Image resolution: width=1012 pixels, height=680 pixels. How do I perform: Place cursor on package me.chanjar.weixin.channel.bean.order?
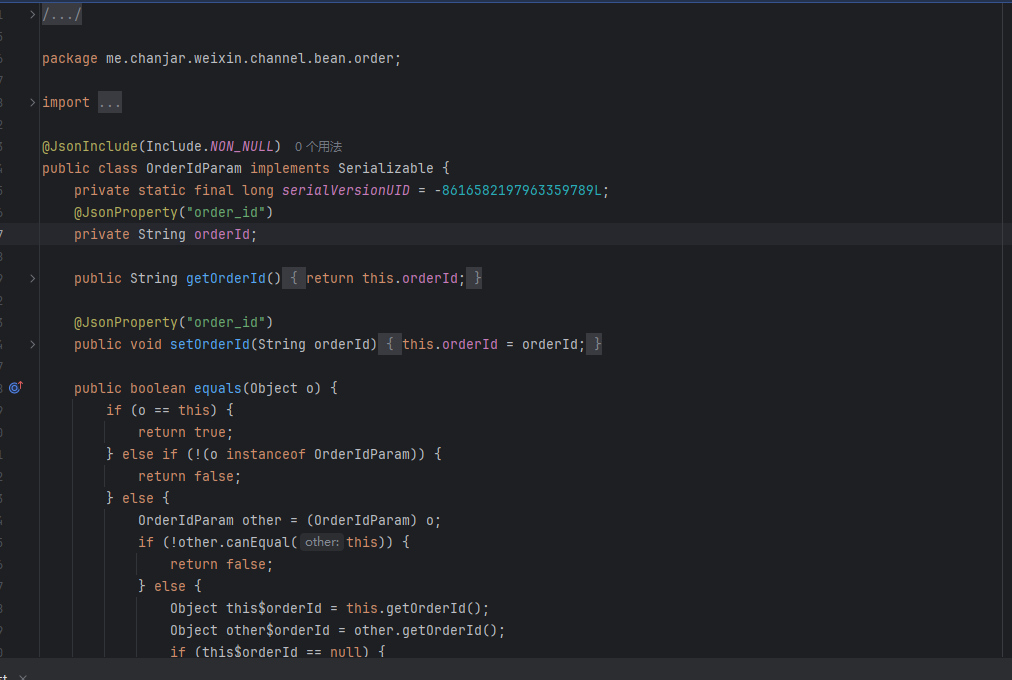tap(221, 59)
